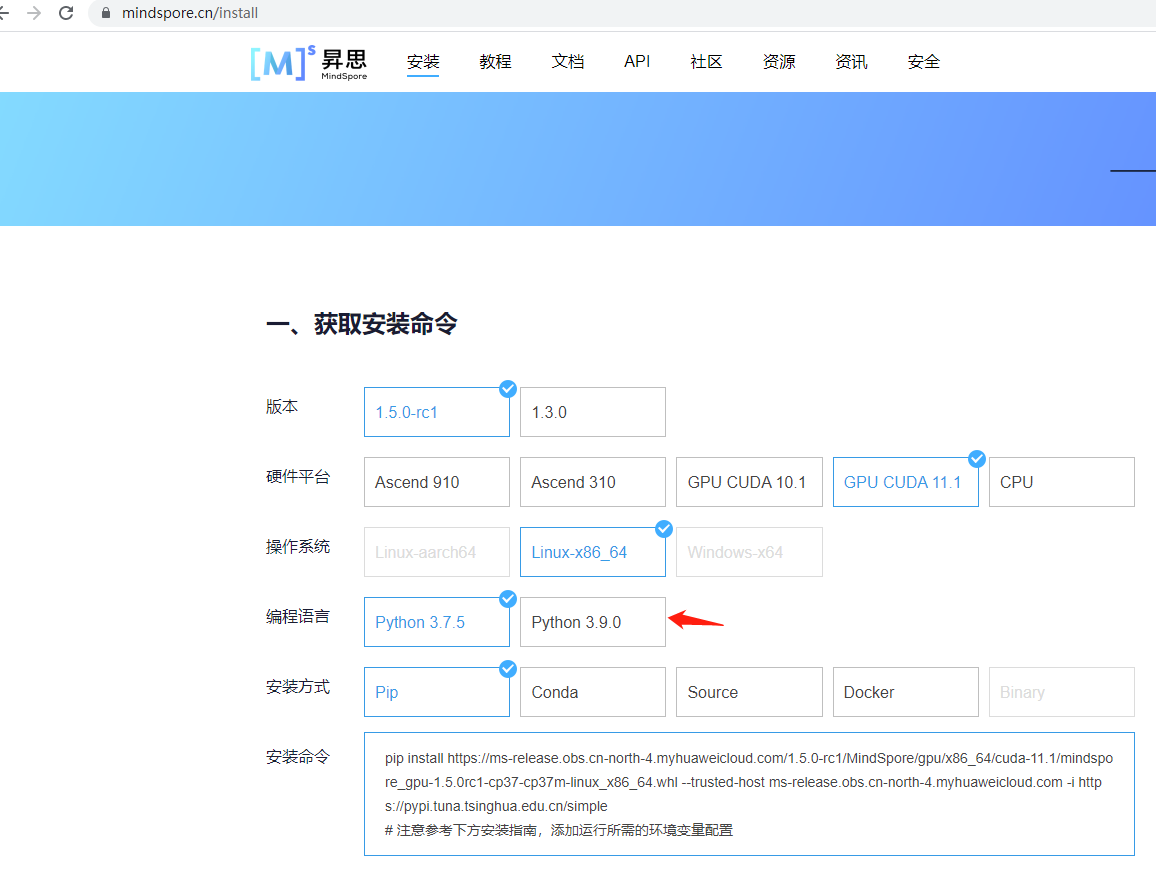The height and width of the screenshot is (882, 1156).
Task: Choose Conda install method
Action: coord(593,692)
